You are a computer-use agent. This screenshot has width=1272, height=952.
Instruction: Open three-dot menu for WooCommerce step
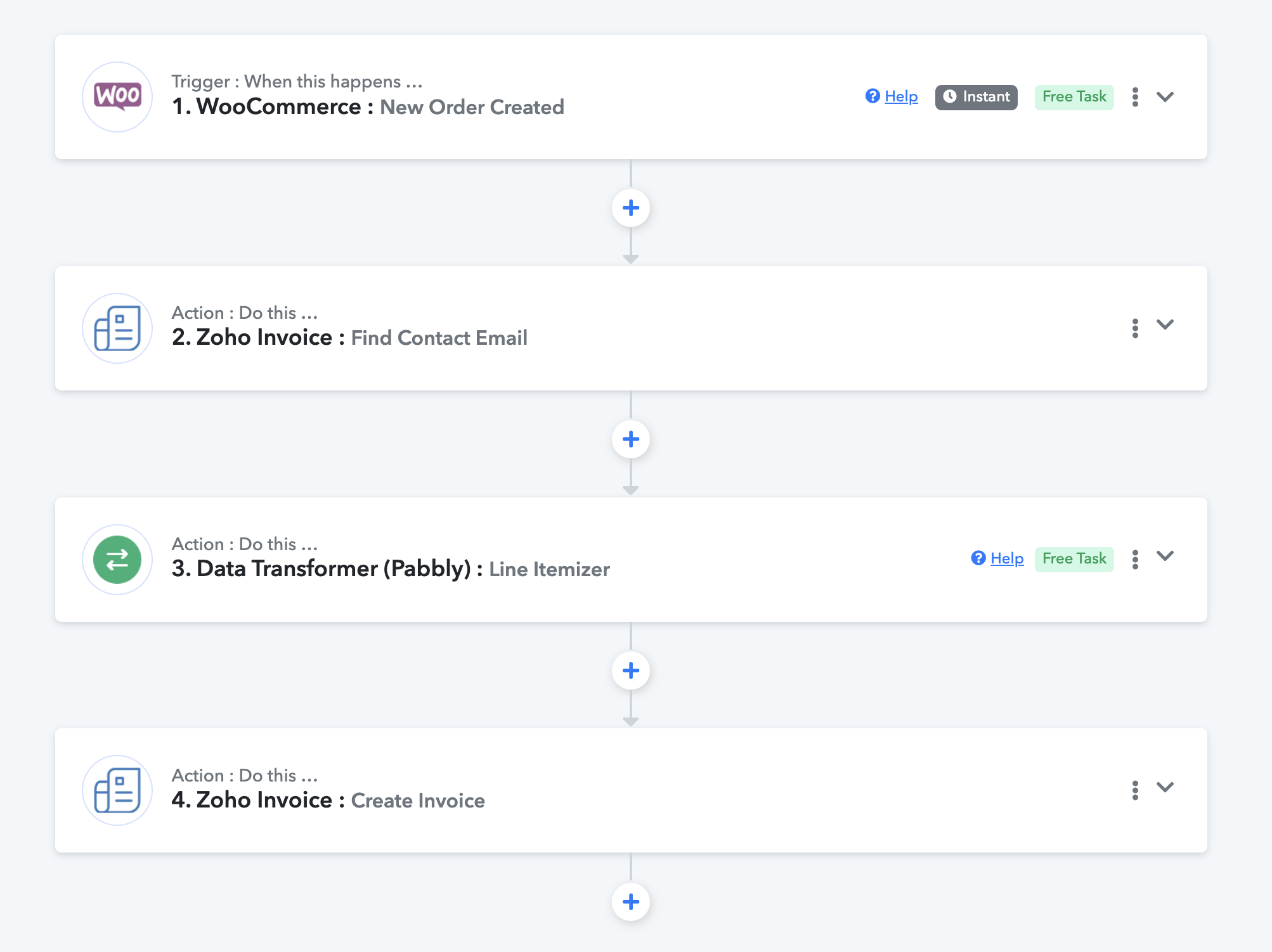[1135, 97]
